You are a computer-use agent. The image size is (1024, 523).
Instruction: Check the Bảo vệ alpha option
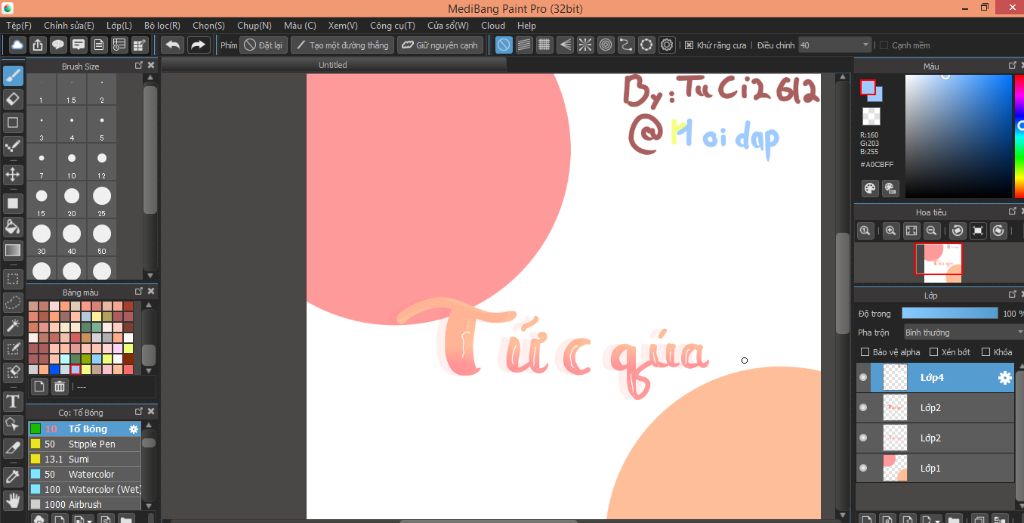(865, 352)
